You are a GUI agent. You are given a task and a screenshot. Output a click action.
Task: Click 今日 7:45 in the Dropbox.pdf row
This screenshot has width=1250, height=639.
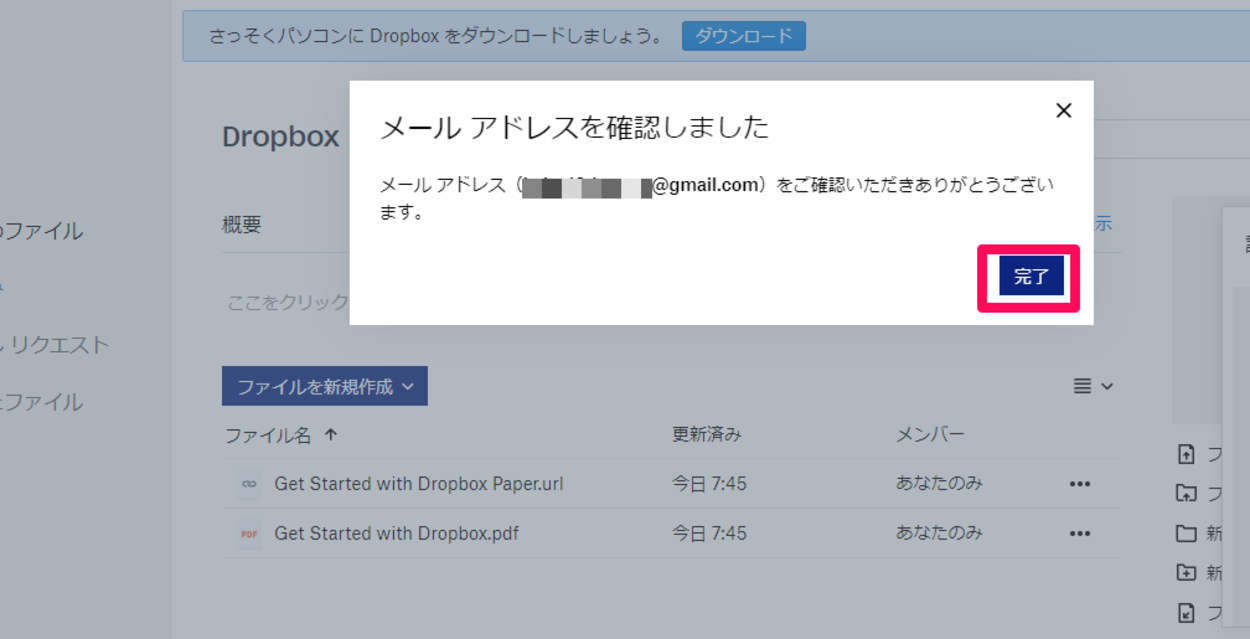[709, 533]
